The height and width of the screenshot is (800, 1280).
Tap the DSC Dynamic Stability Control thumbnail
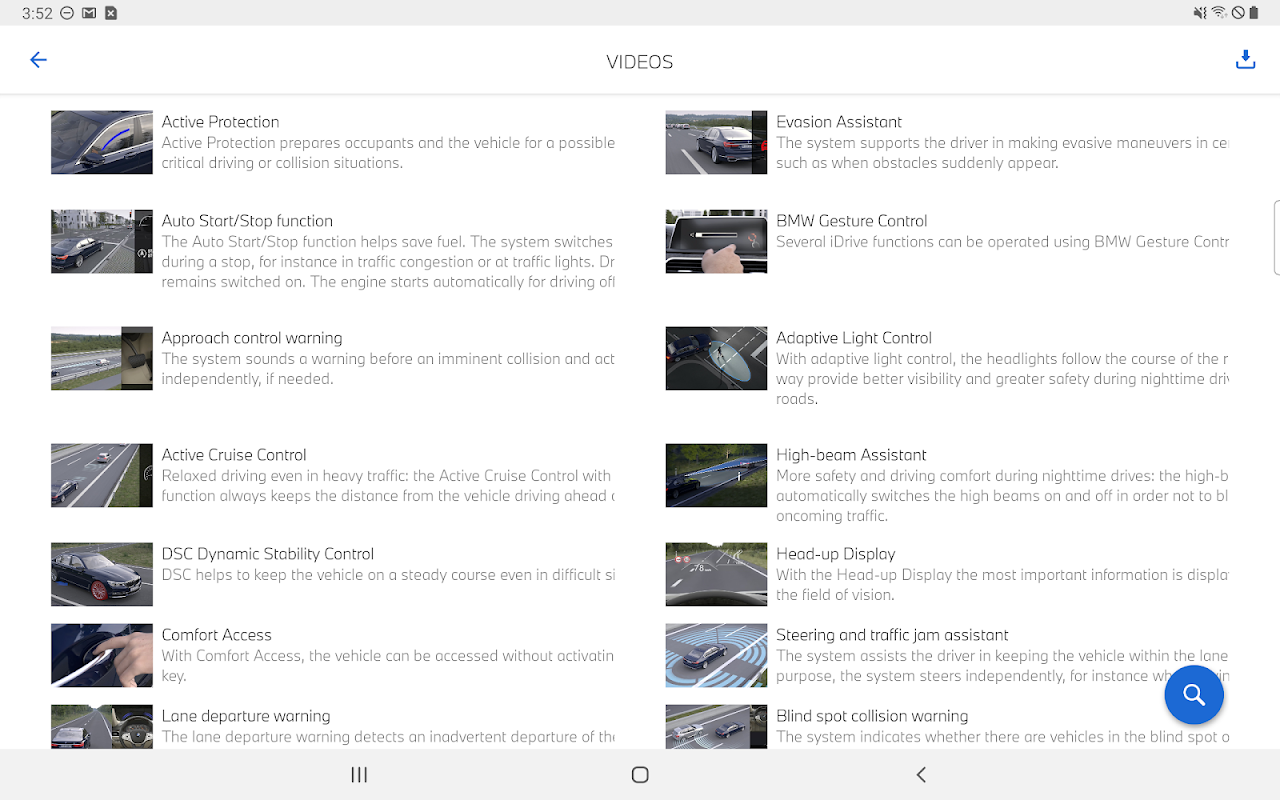tap(101, 574)
